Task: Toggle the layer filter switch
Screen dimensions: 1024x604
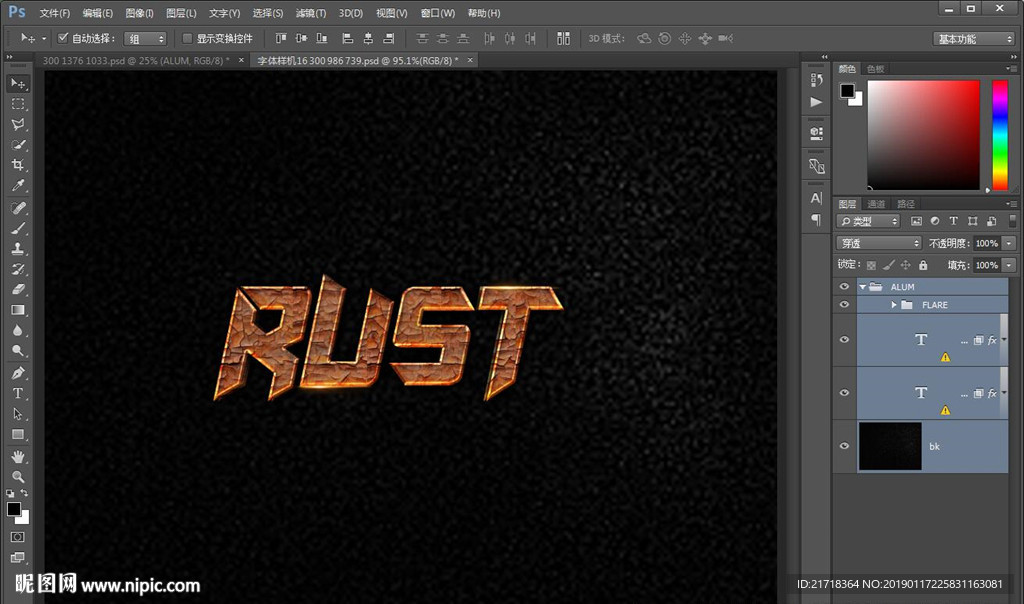Action: [1012, 221]
